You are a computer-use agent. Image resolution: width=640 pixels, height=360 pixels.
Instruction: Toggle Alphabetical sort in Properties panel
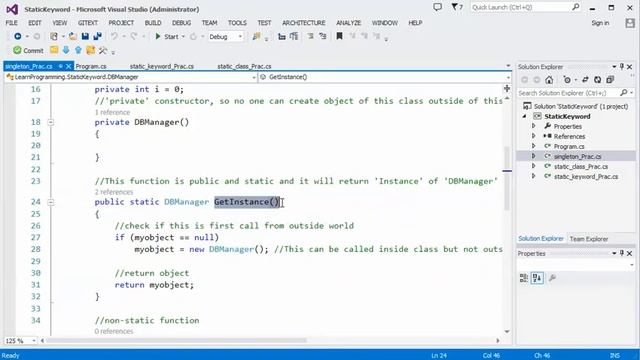[537, 278]
